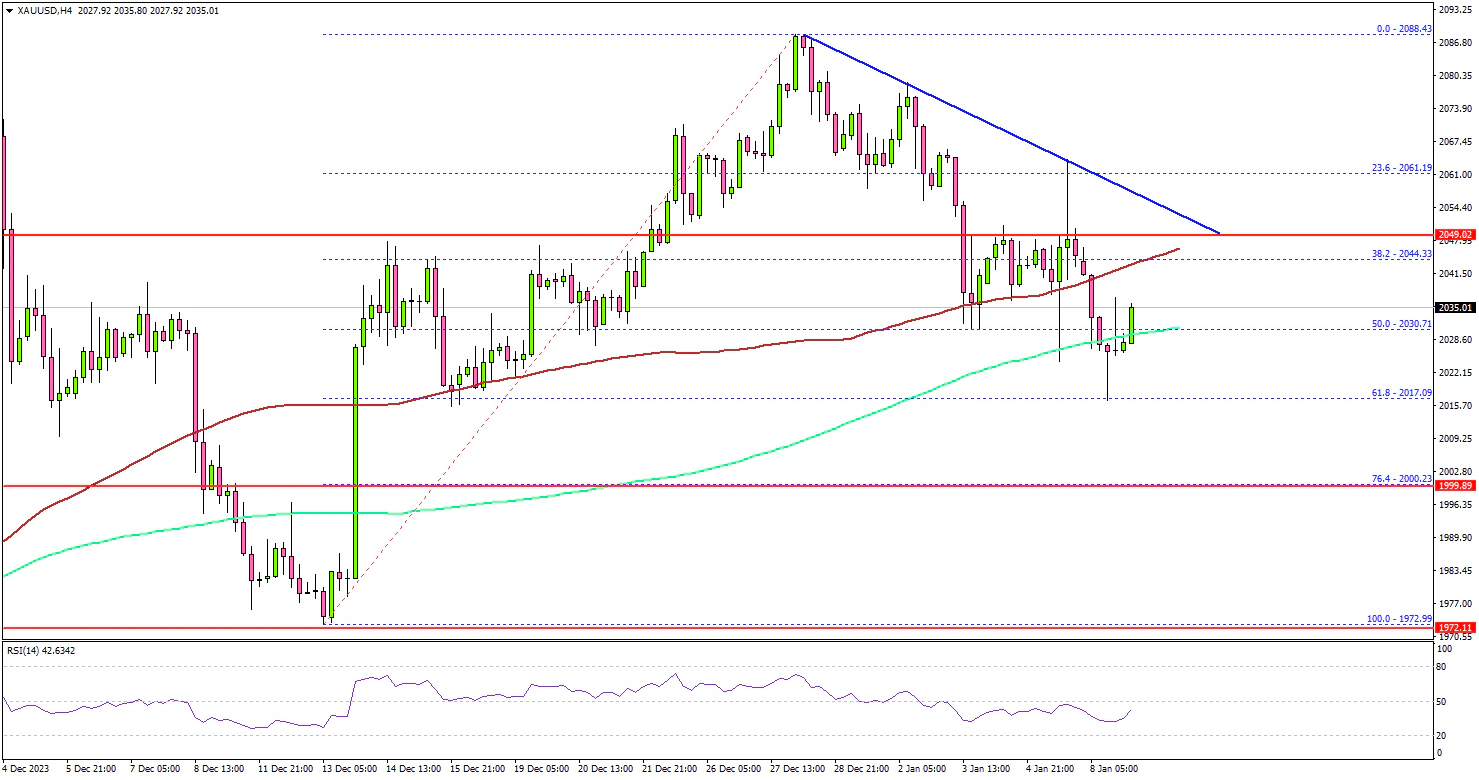Screen dimensions: 1479x780
Task: Click the RSI(14) indicator label
Action: pos(40,651)
